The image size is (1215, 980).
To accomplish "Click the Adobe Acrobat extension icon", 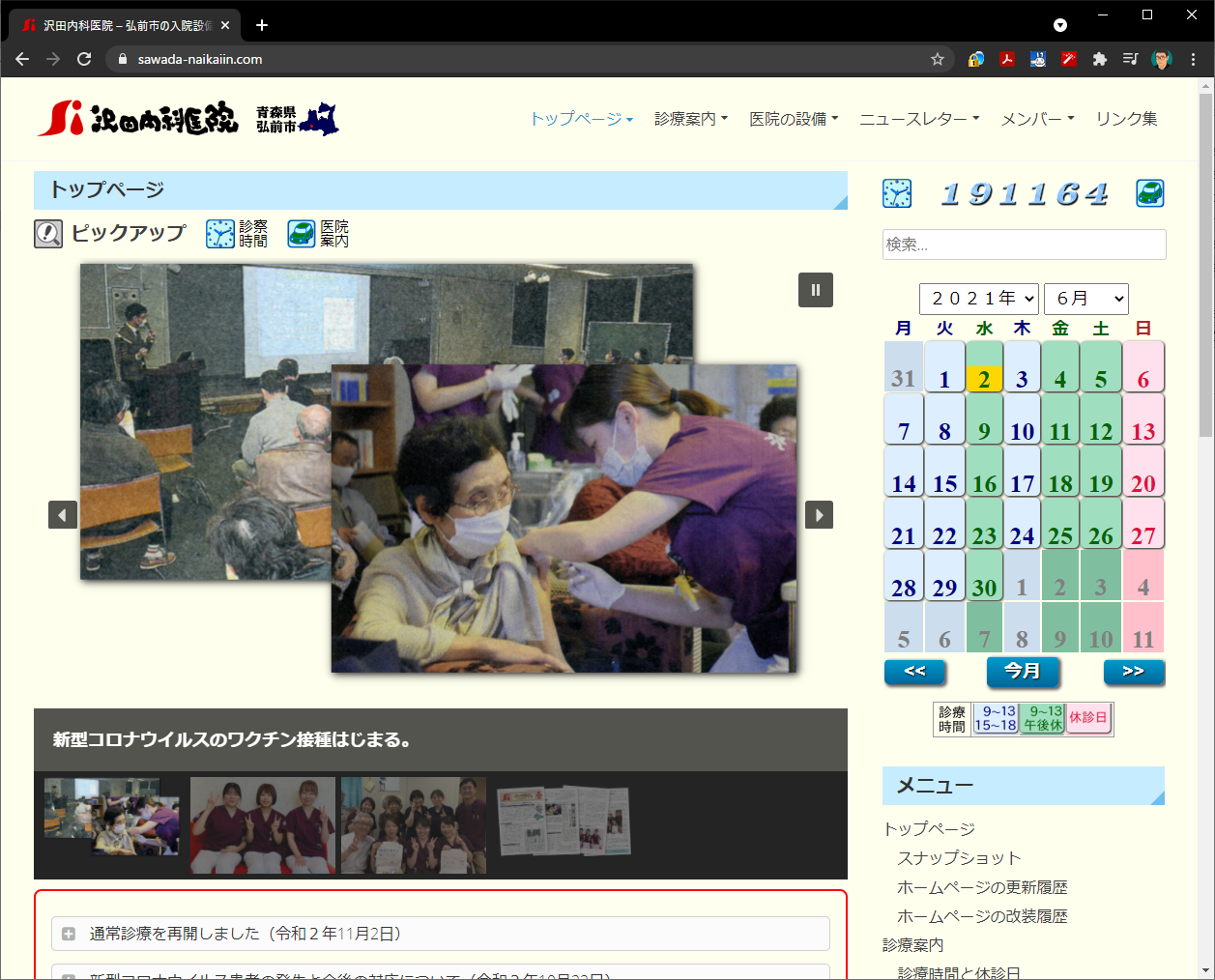I will tap(1007, 59).
